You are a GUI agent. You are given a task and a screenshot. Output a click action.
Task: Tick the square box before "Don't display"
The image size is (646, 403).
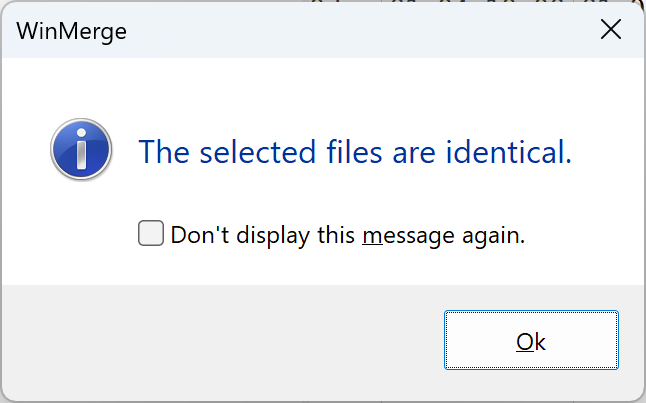click(151, 235)
